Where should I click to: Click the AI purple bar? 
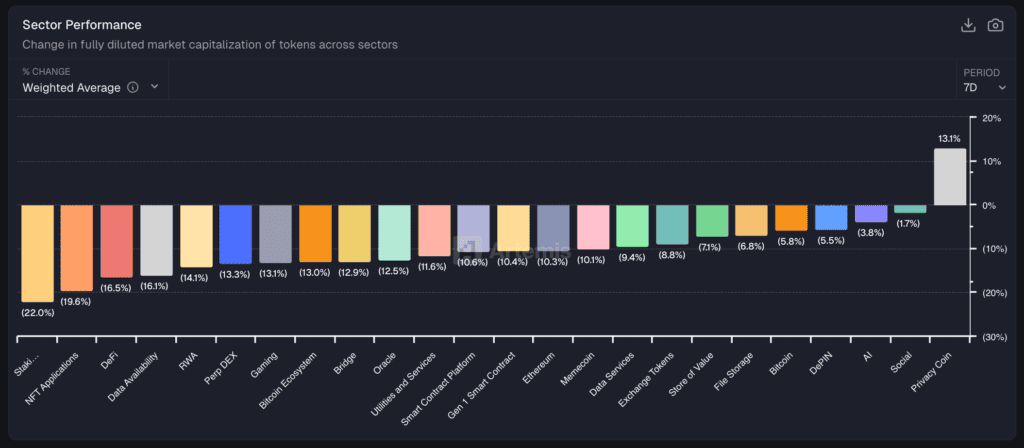pyautogui.click(x=871, y=214)
